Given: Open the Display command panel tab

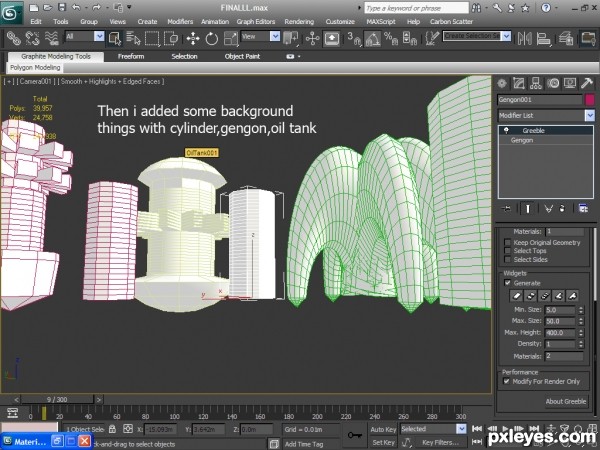Looking at the screenshot, I should (570, 83).
